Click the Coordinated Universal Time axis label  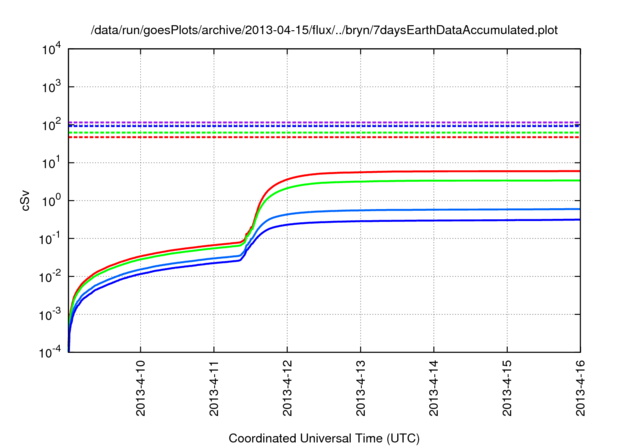(x=324, y=438)
